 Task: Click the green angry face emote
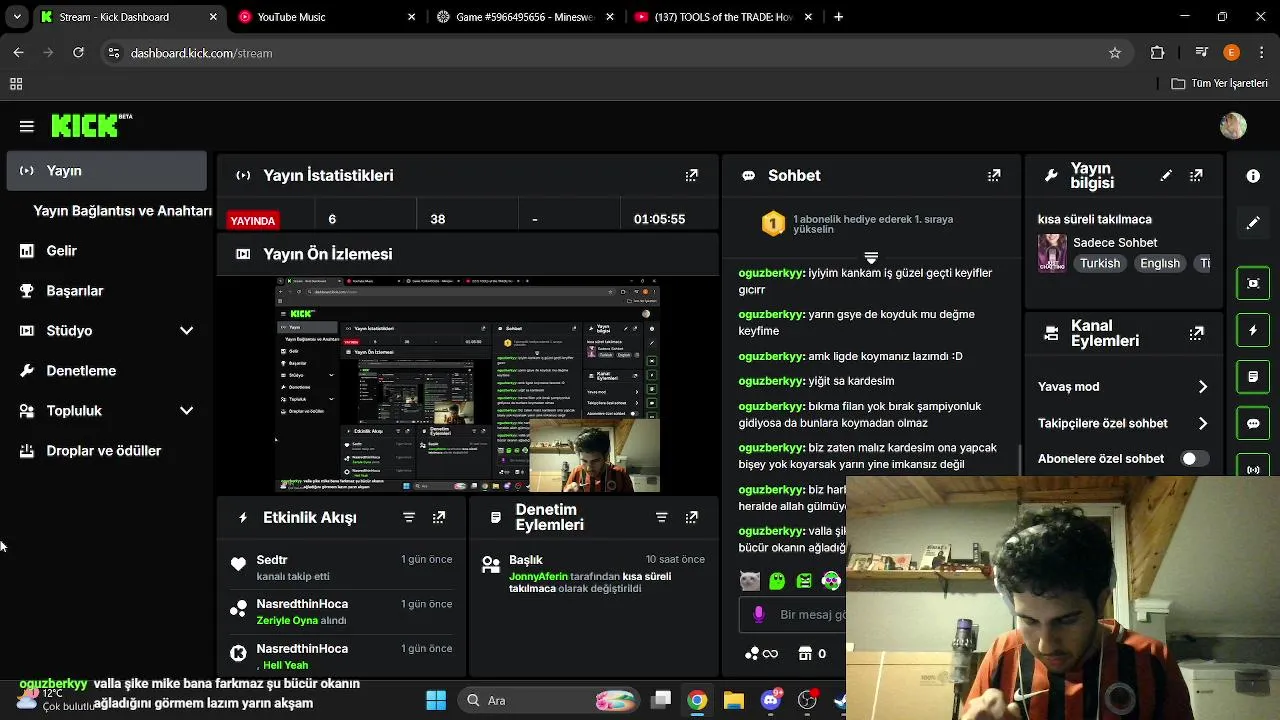(x=804, y=580)
